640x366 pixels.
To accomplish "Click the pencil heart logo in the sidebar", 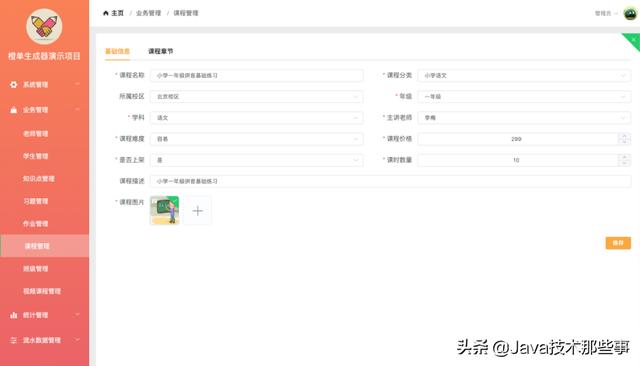I will pos(44,27).
